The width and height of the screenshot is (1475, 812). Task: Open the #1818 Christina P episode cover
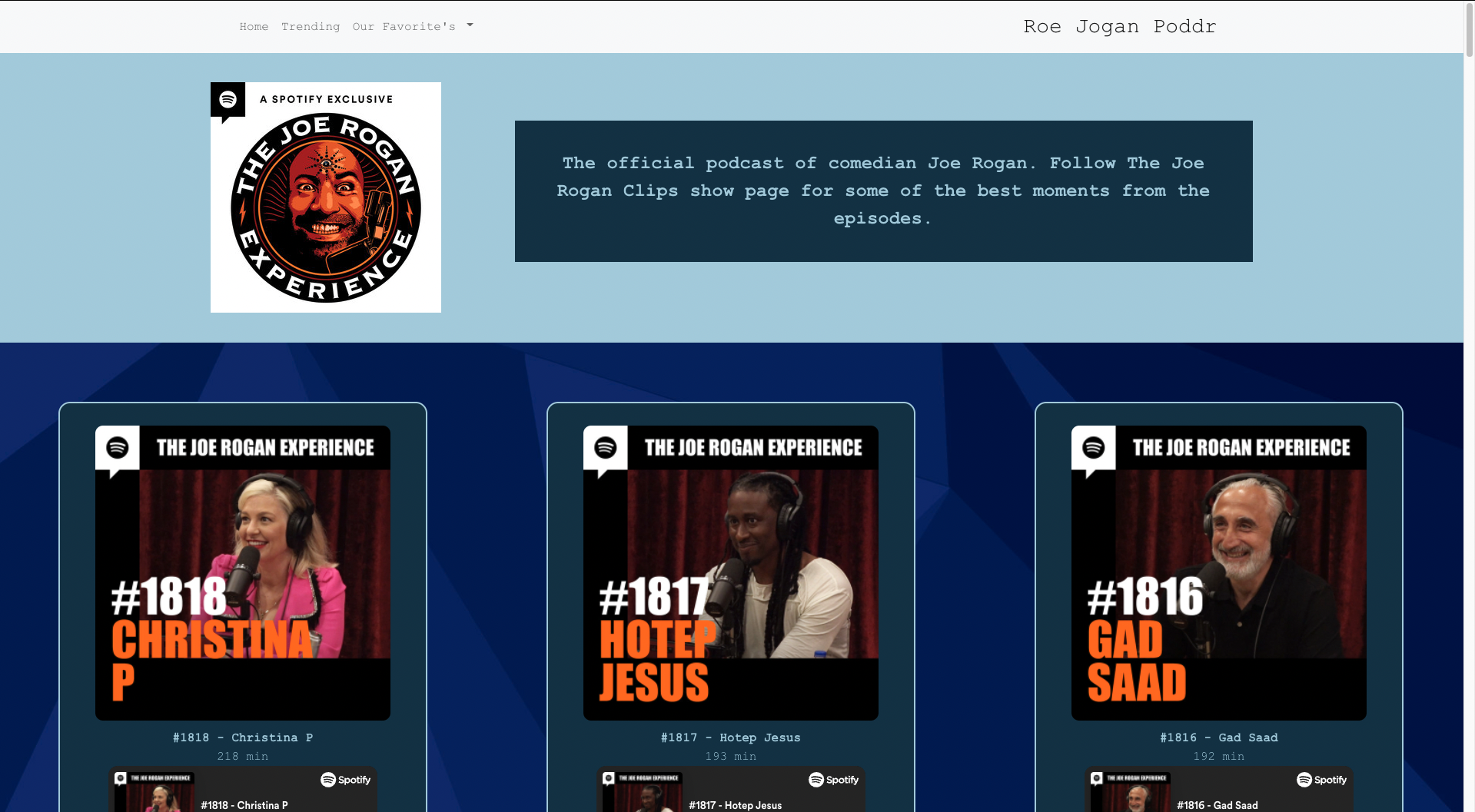point(243,573)
